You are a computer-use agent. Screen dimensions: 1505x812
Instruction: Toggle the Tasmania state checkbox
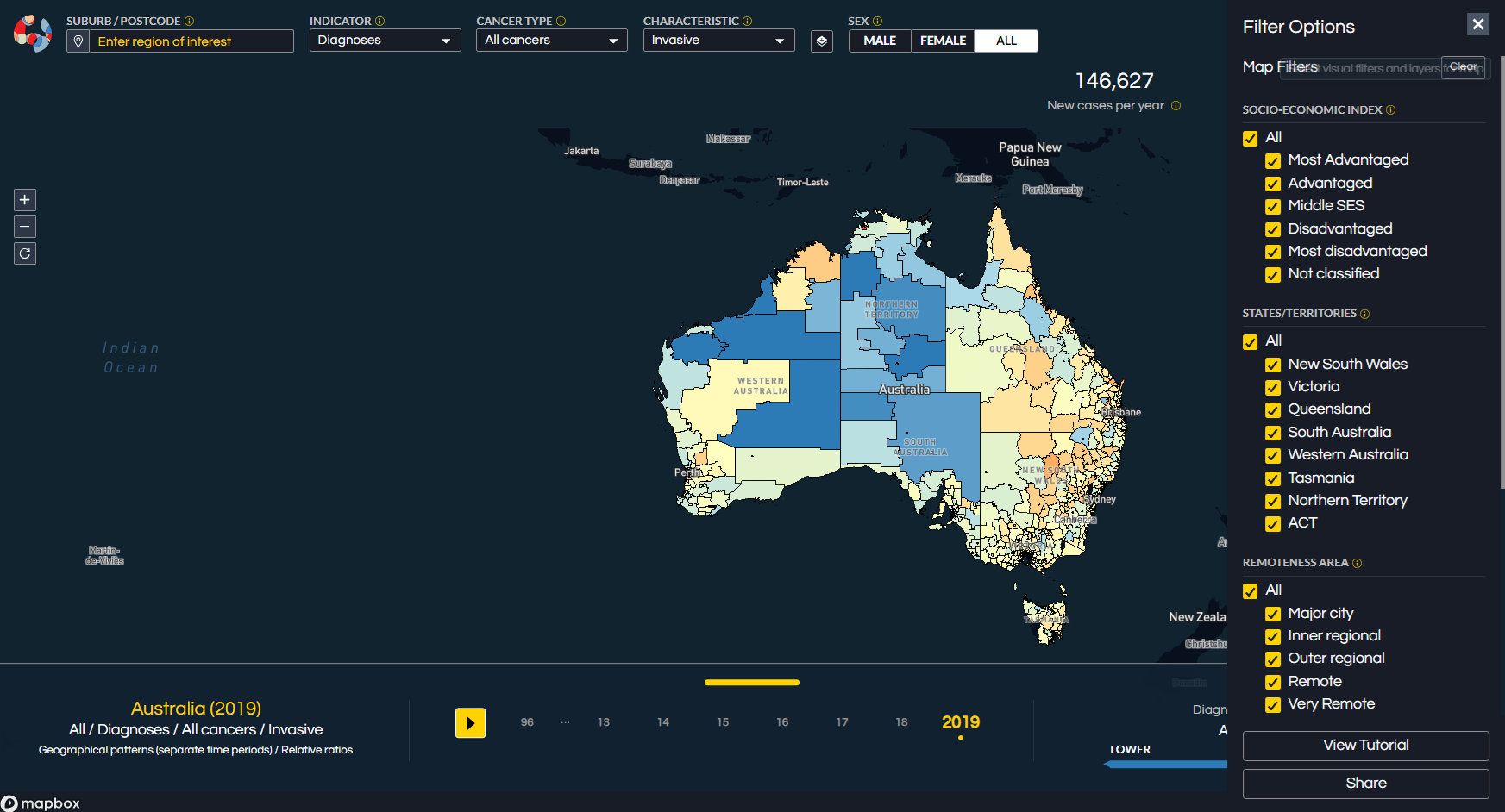tap(1272, 478)
